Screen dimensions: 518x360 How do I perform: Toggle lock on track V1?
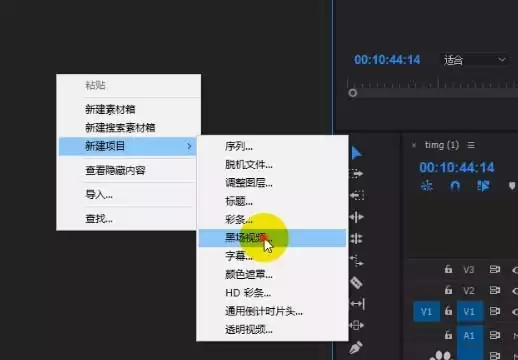[x=449, y=311]
